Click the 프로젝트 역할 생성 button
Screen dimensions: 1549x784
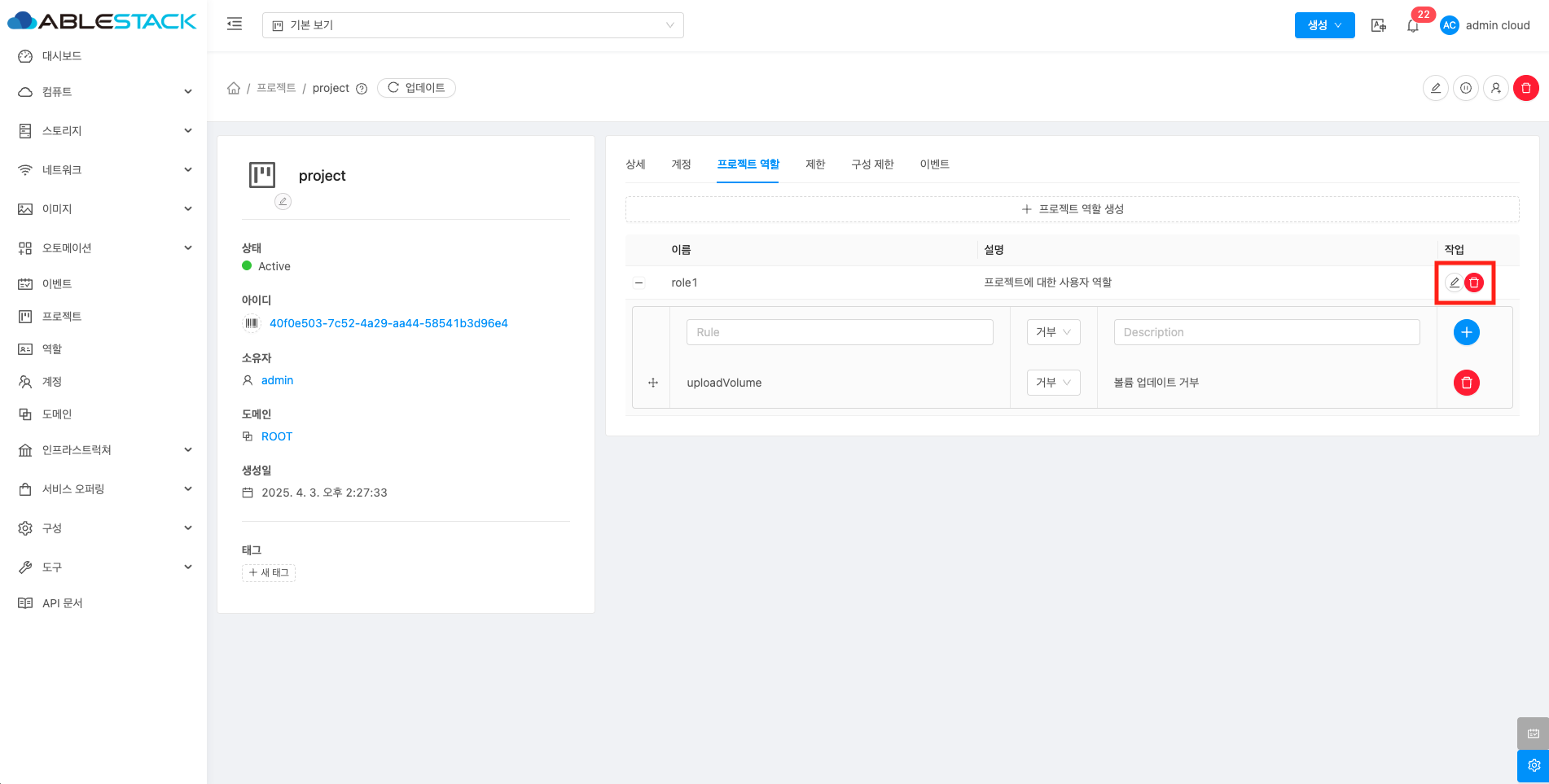coord(1072,209)
